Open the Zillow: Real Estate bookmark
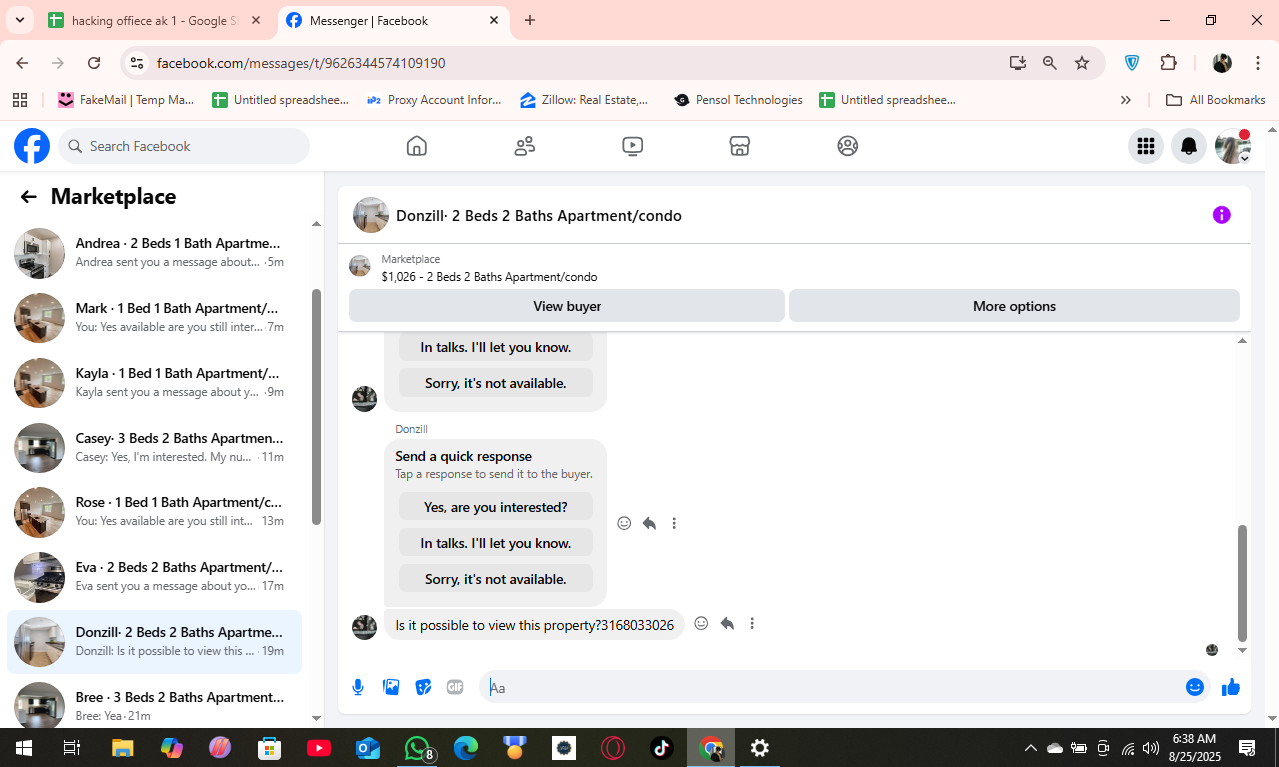This screenshot has height=767, width=1279. [584, 100]
